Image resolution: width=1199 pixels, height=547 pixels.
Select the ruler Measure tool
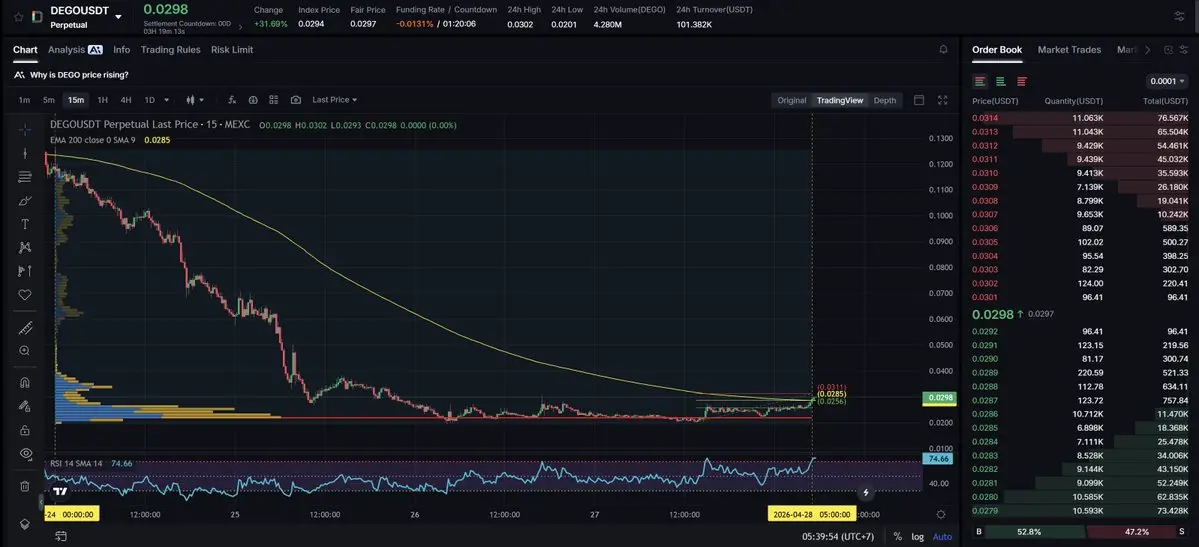tap(25, 329)
